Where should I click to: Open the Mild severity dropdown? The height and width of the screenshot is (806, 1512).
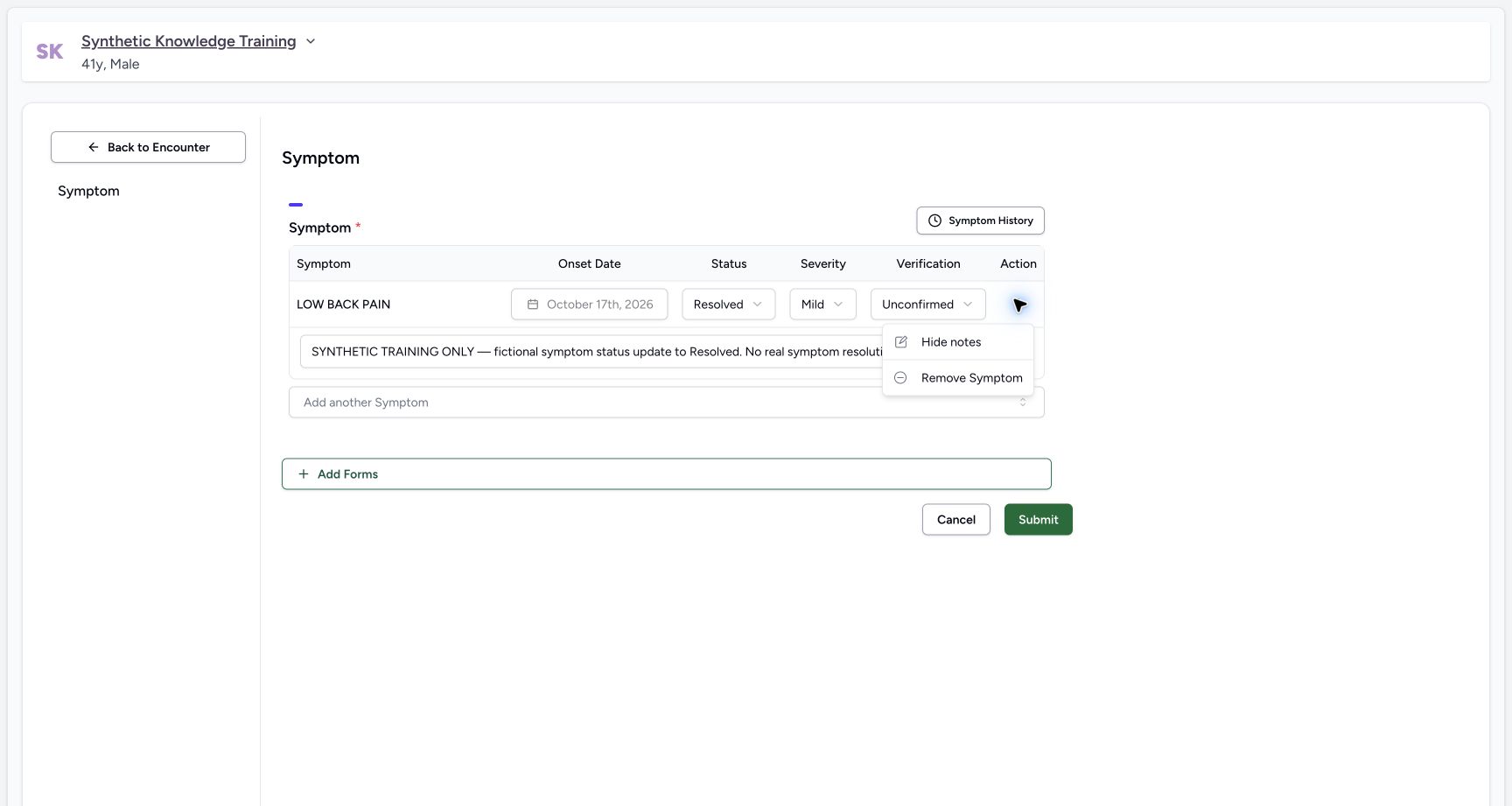[822, 305]
